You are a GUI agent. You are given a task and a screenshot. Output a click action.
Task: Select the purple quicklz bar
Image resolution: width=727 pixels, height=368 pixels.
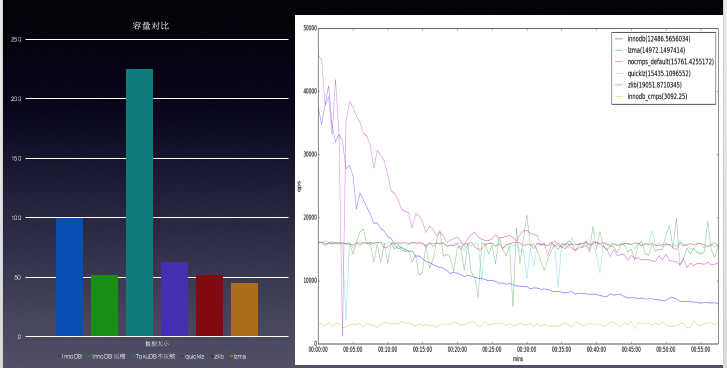174,299
